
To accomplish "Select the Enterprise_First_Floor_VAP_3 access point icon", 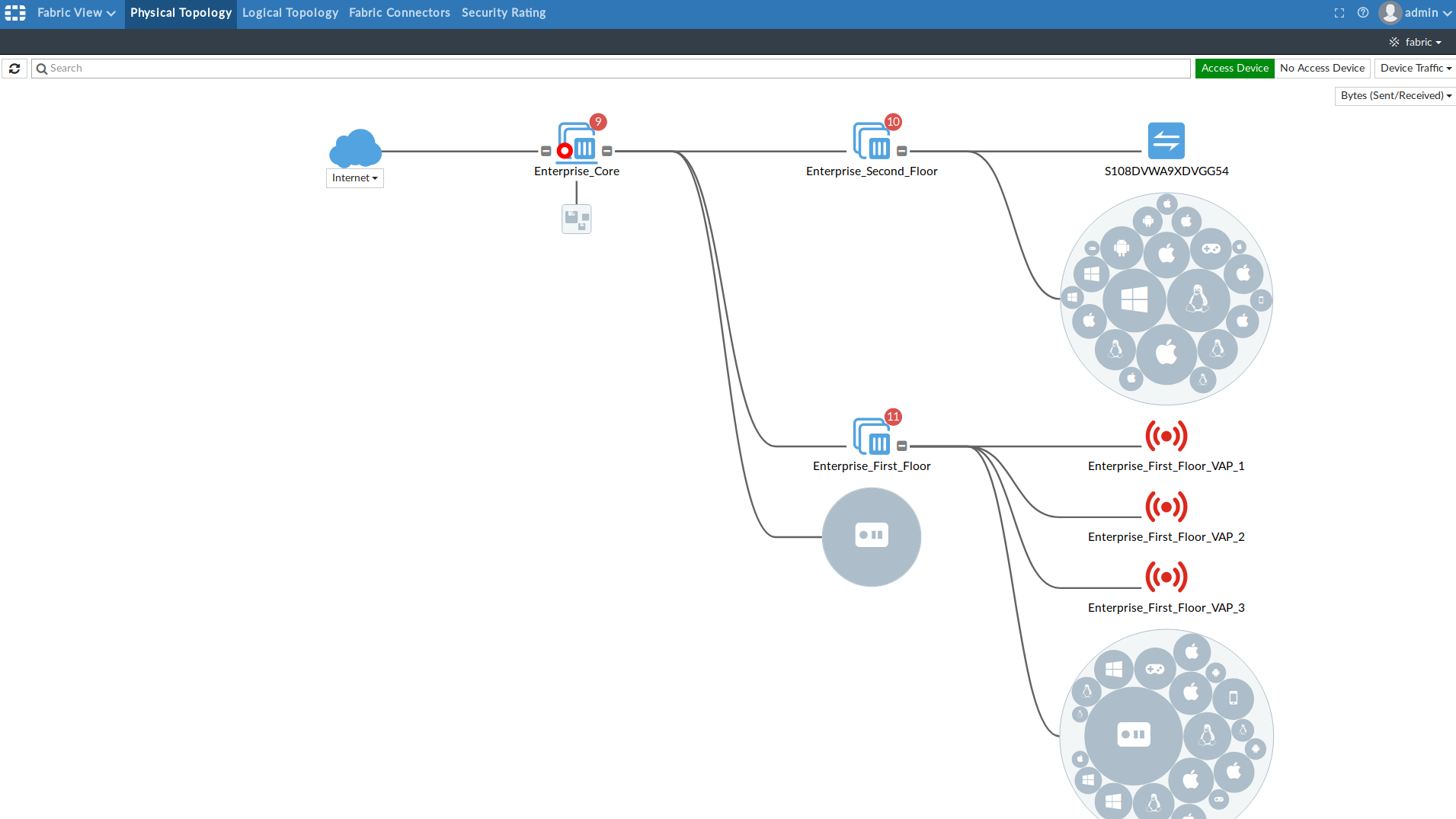I will (1166, 577).
